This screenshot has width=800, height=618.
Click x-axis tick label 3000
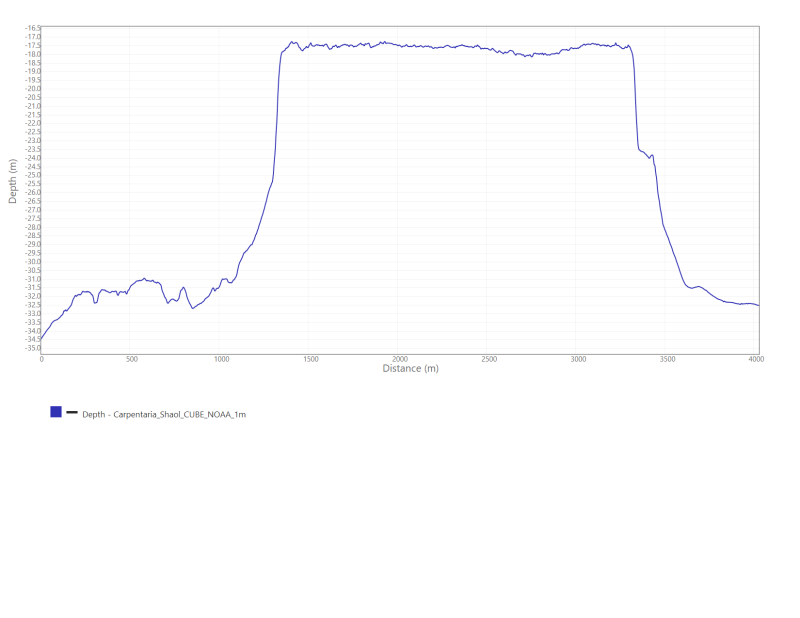tap(578, 359)
